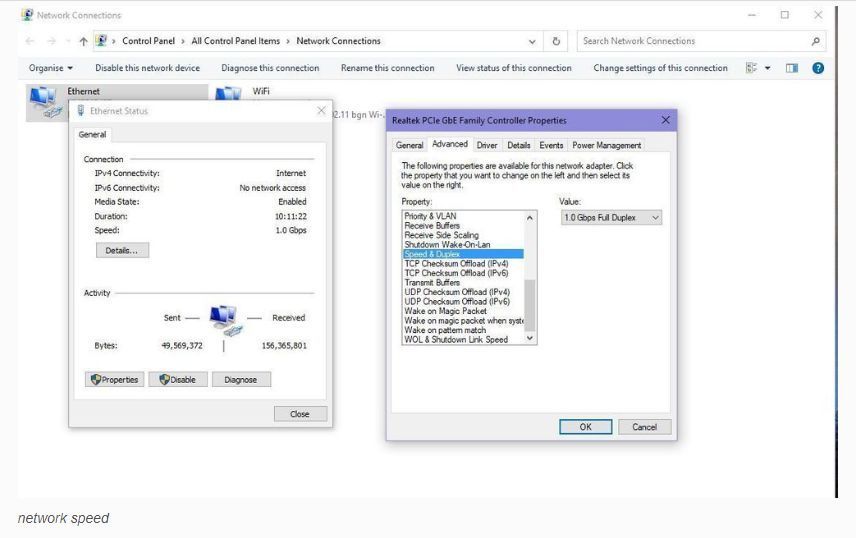Click OK in Realtek Properties dialog
This screenshot has width=856, height=538.
(586, 427)
